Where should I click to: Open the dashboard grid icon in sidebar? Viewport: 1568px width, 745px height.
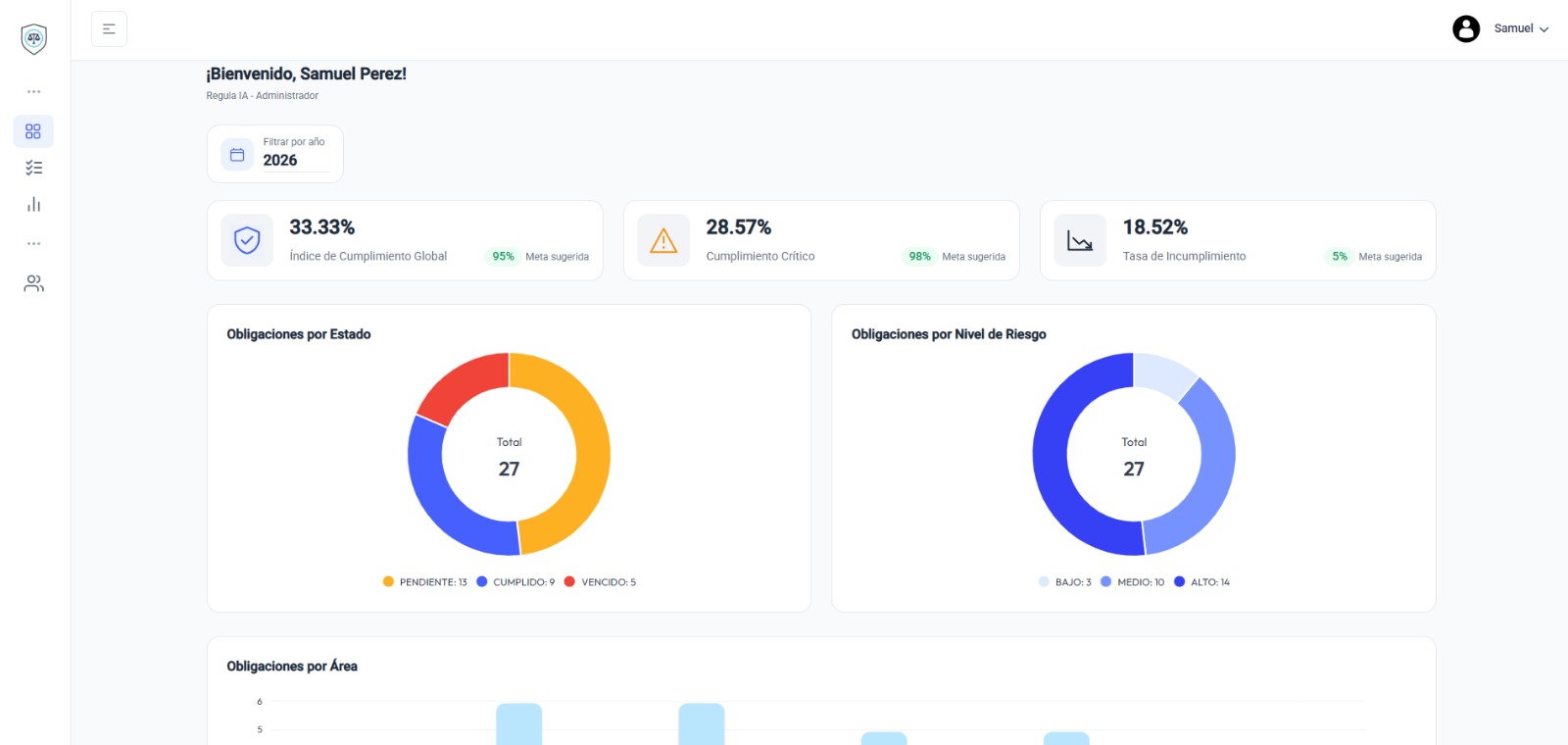33,131
